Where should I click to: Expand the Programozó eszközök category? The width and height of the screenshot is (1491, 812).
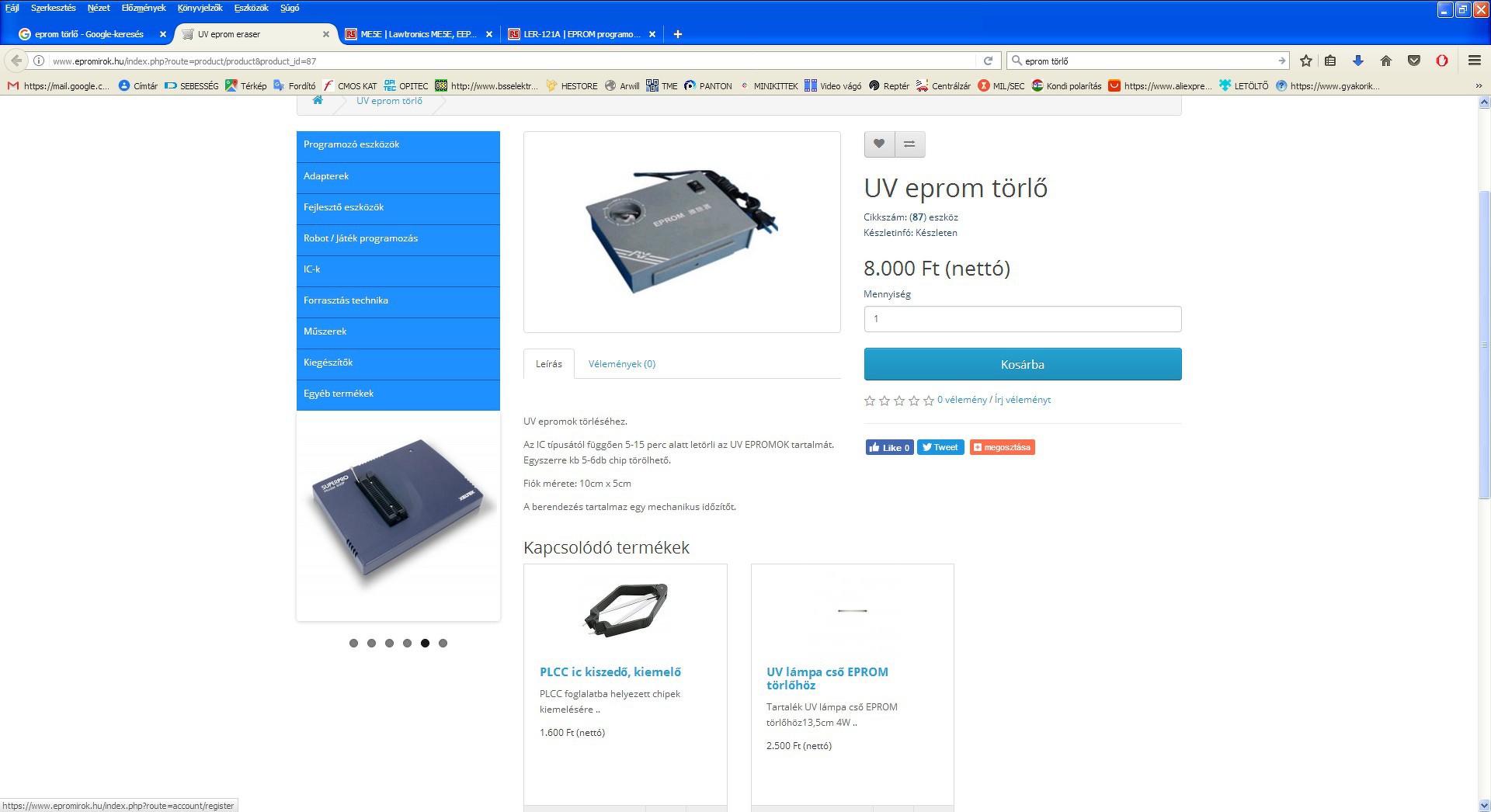(398, 145)
